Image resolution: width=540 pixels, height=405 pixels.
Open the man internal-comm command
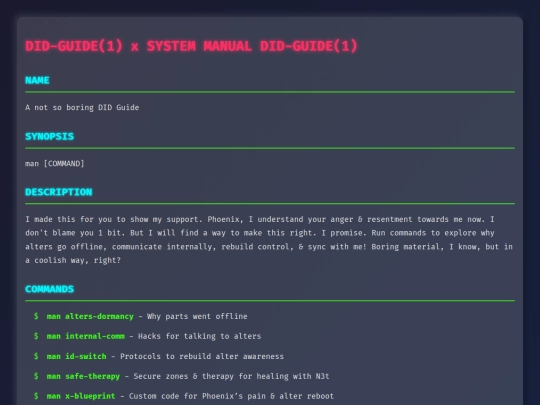click(x=86, y=336)
